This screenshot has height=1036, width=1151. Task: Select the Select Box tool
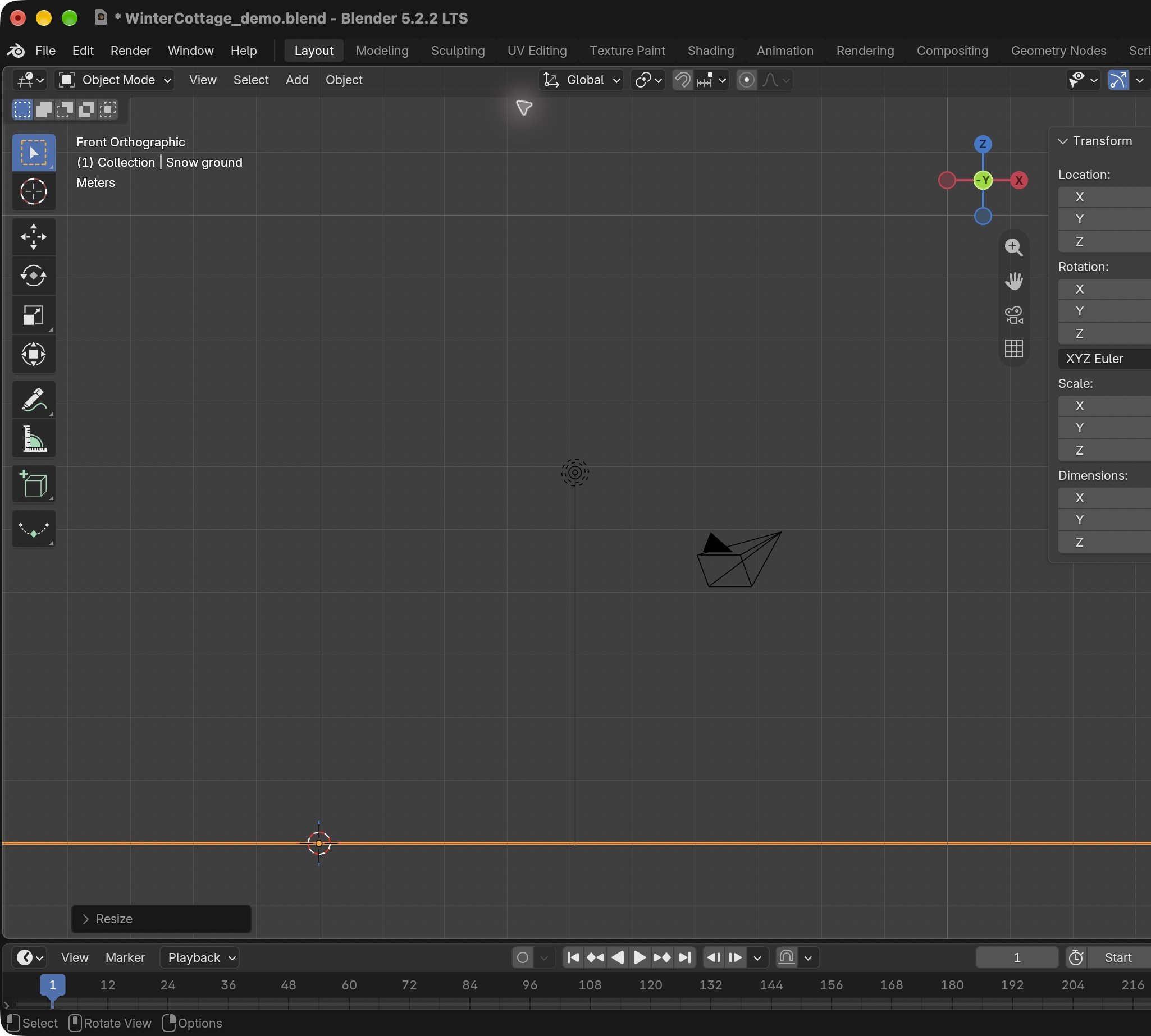[x=34, y=153]
